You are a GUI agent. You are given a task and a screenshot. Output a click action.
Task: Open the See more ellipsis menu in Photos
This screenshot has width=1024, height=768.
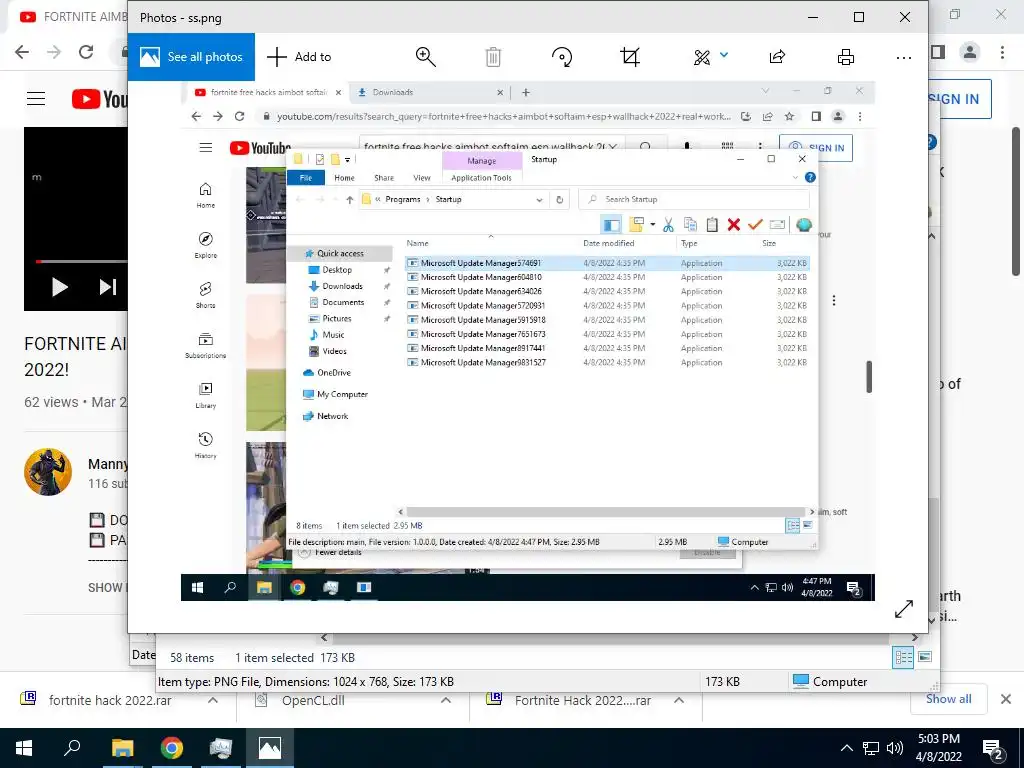(904, 58)
